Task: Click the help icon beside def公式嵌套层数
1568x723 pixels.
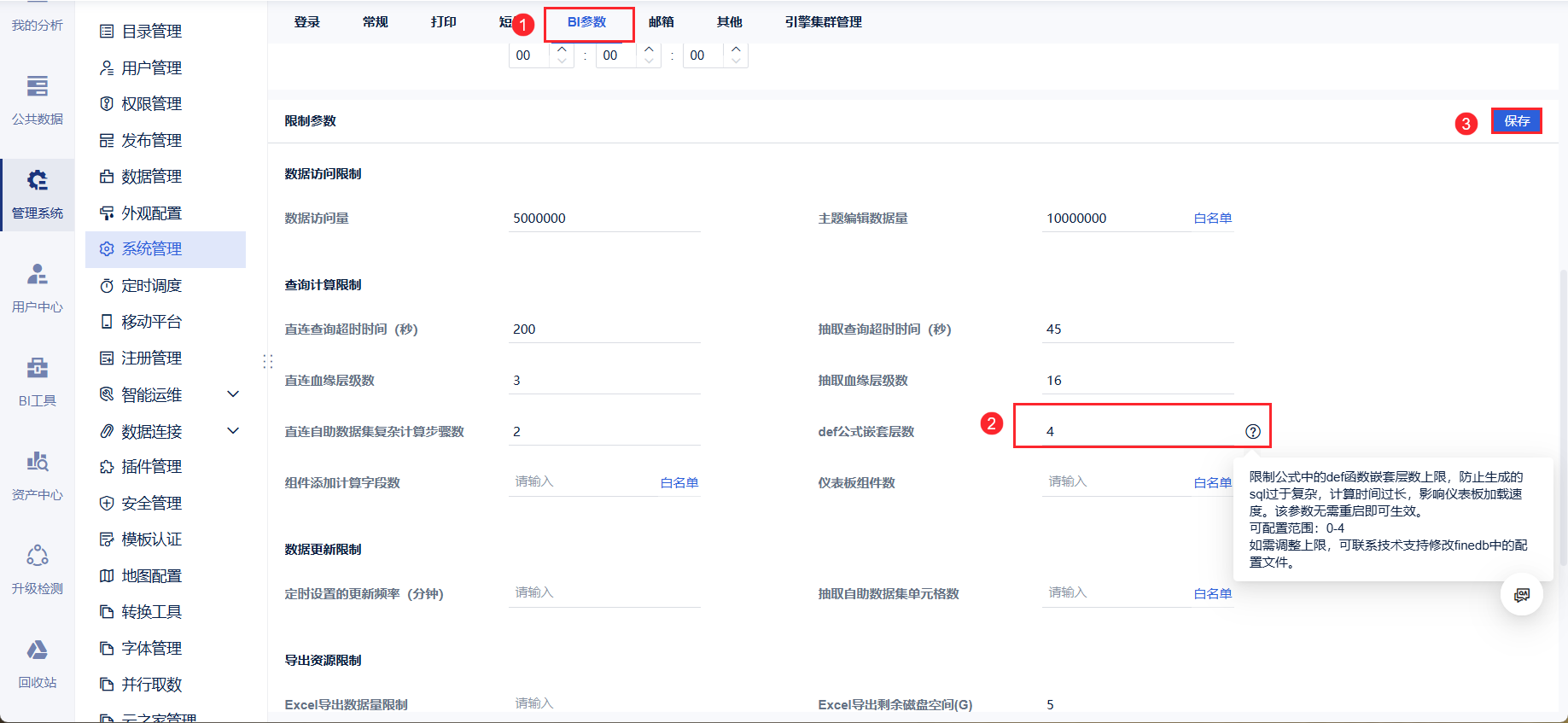Action: tap(1253, 432)
